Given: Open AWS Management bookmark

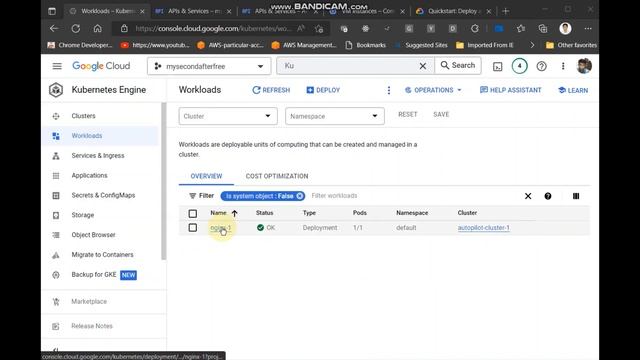Looking at the screenshot, I should point(304,45).
